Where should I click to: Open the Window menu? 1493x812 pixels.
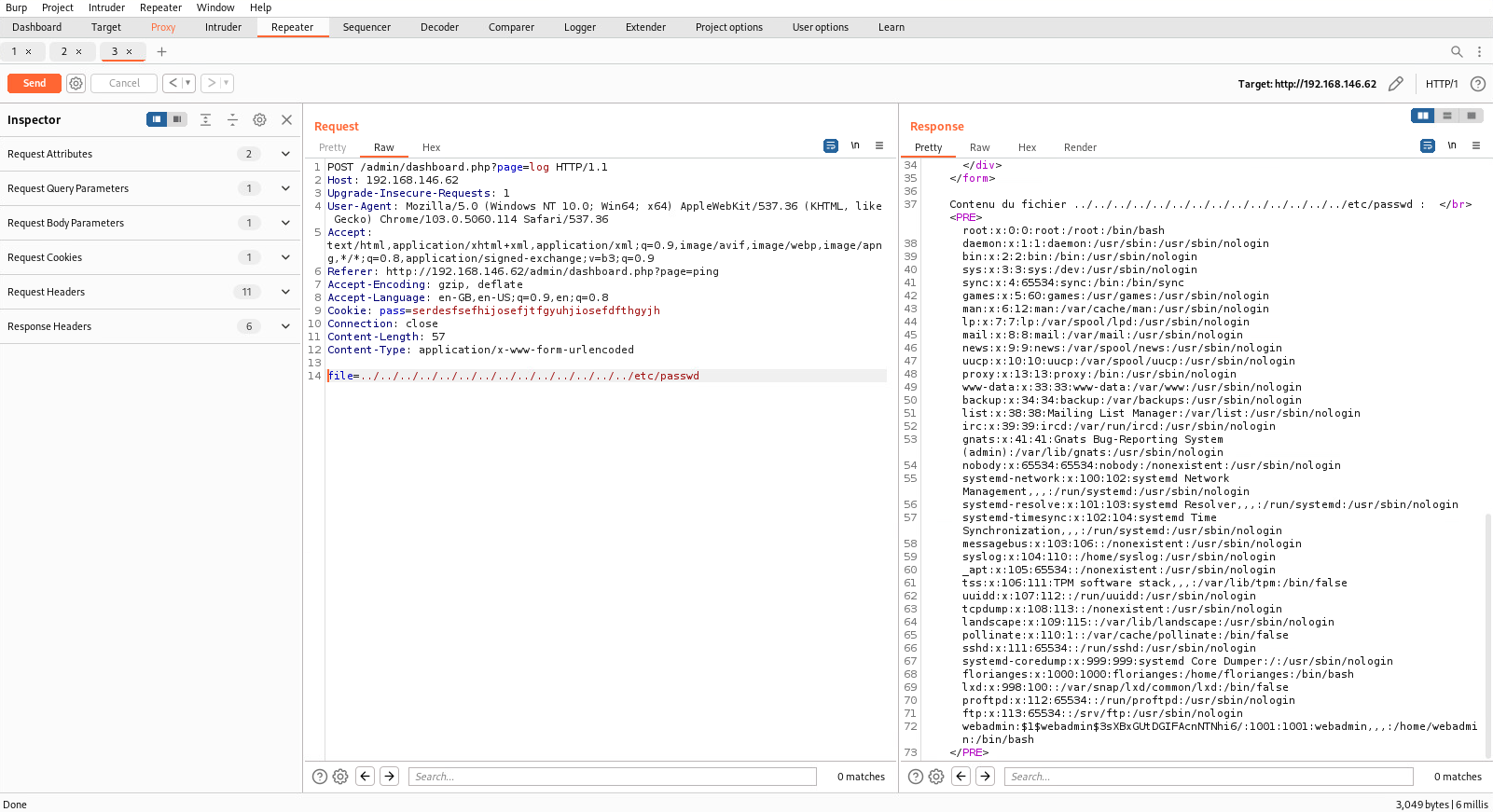(x=215, y=7)
